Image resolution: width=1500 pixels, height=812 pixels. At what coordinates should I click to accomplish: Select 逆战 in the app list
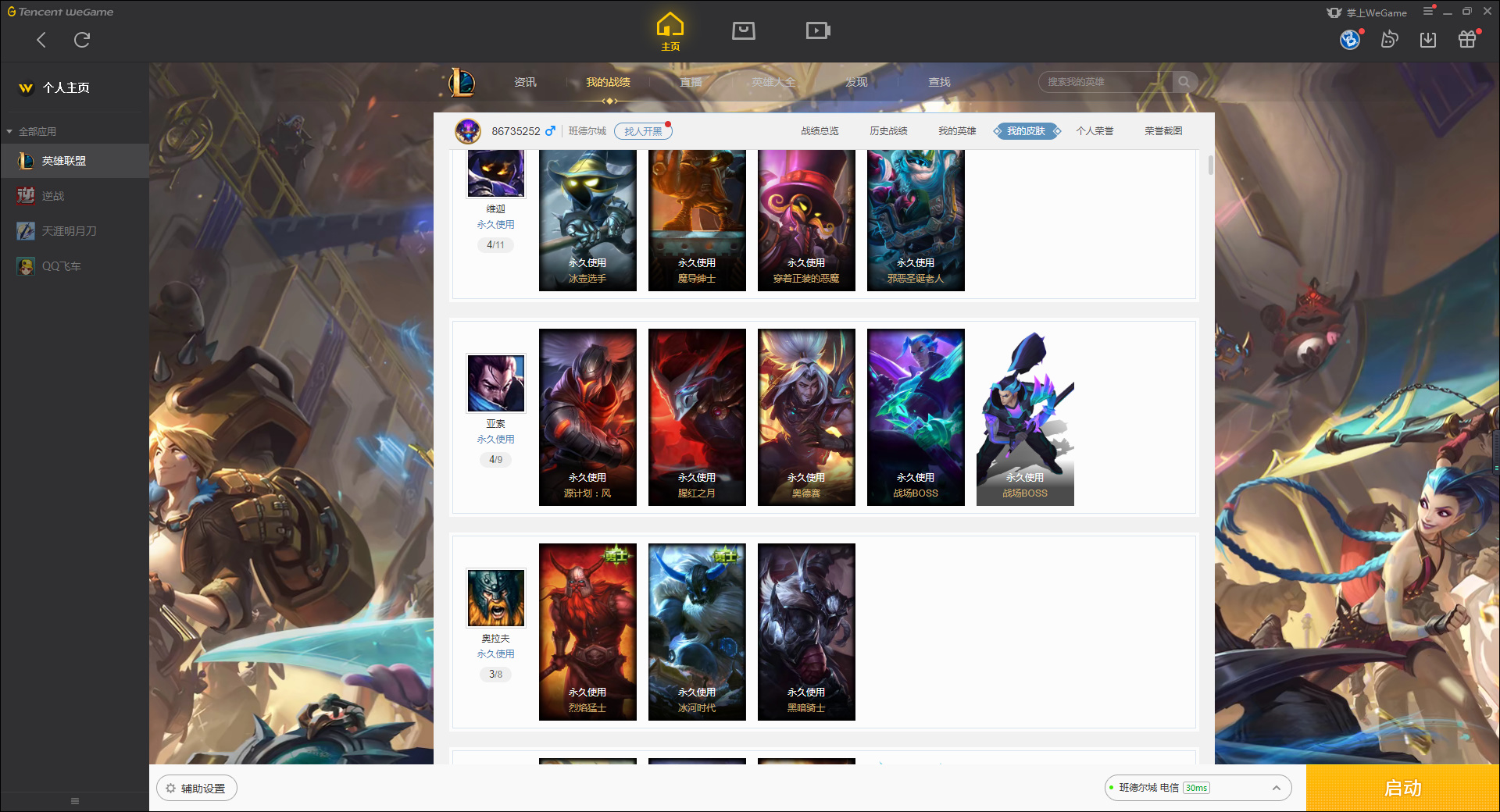click(x=74, y=196)
